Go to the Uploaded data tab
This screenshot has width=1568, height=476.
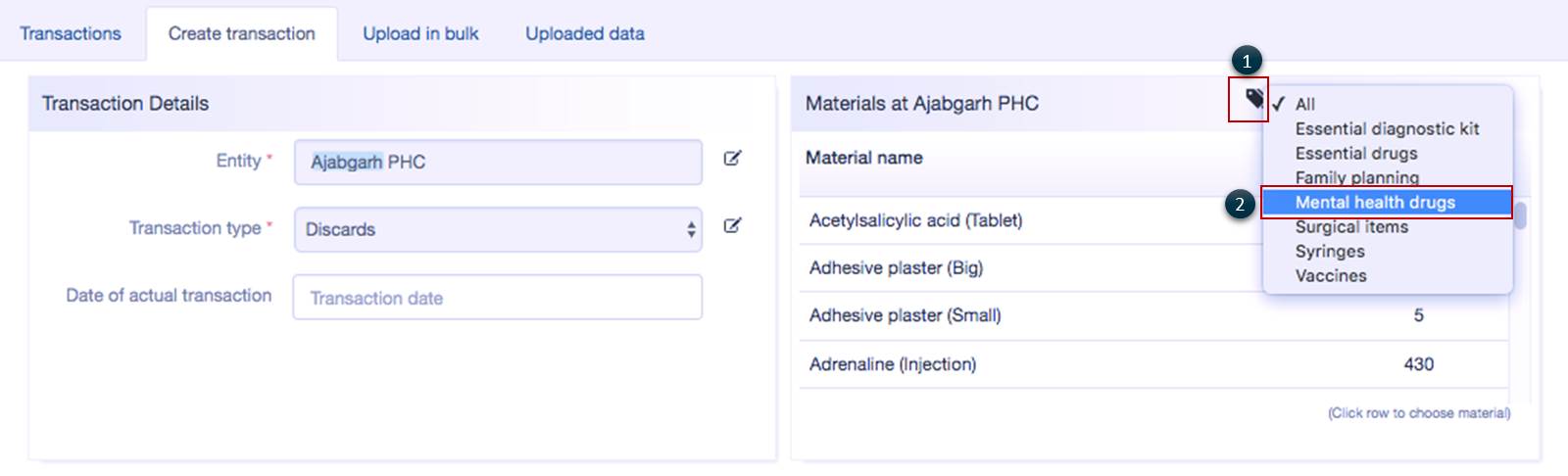tap(585, 33)
